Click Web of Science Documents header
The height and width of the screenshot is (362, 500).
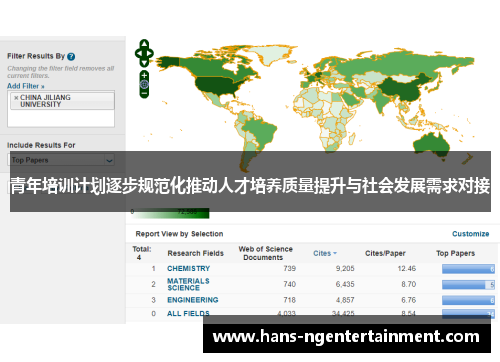click(x=265, y=253)
